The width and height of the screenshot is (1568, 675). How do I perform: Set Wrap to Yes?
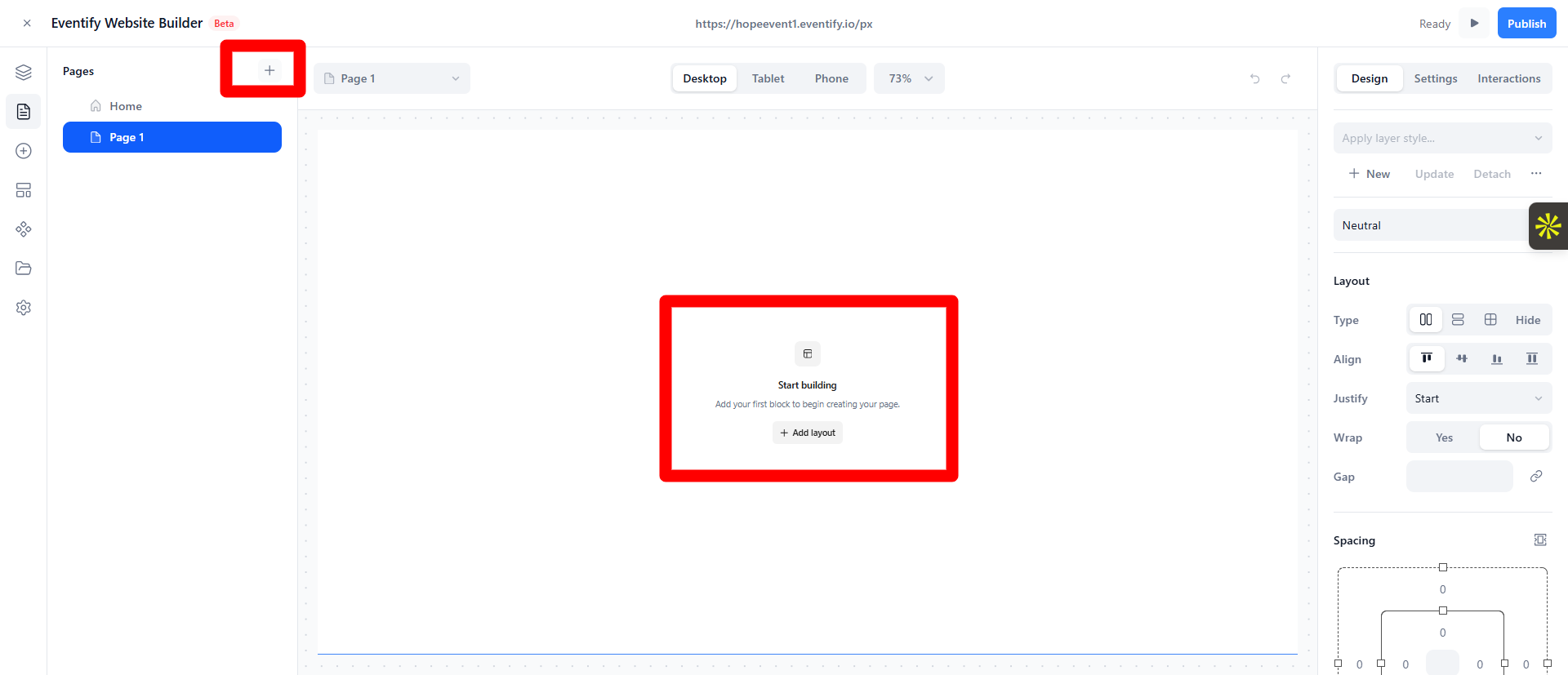point(1444,437)
